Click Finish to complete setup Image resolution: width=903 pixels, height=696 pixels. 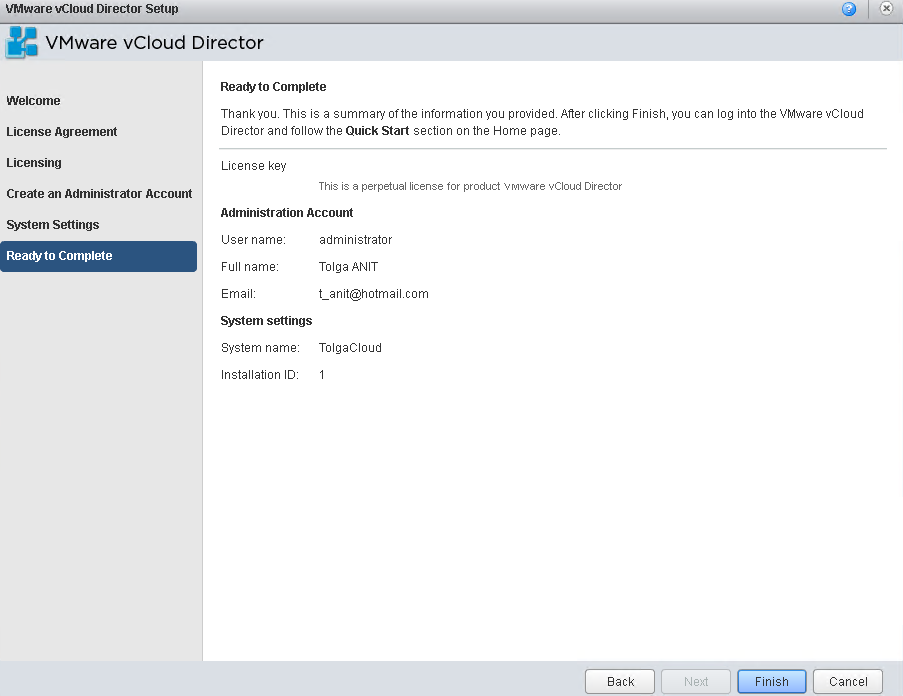(772, 682)
